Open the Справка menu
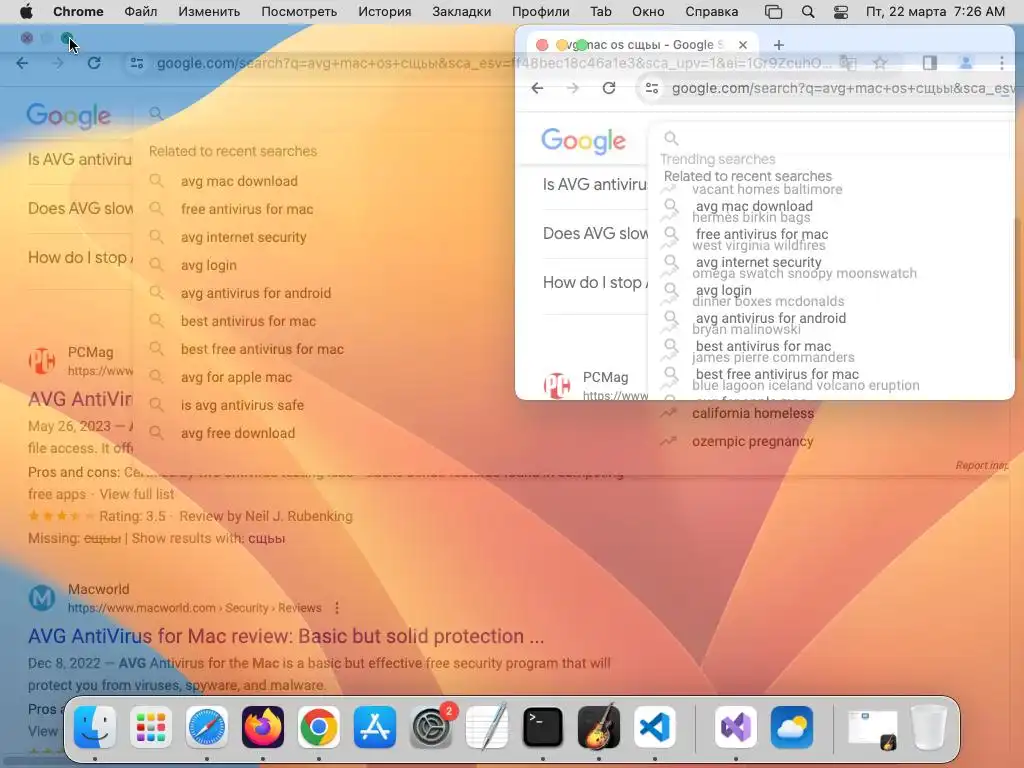 point(712,12)
